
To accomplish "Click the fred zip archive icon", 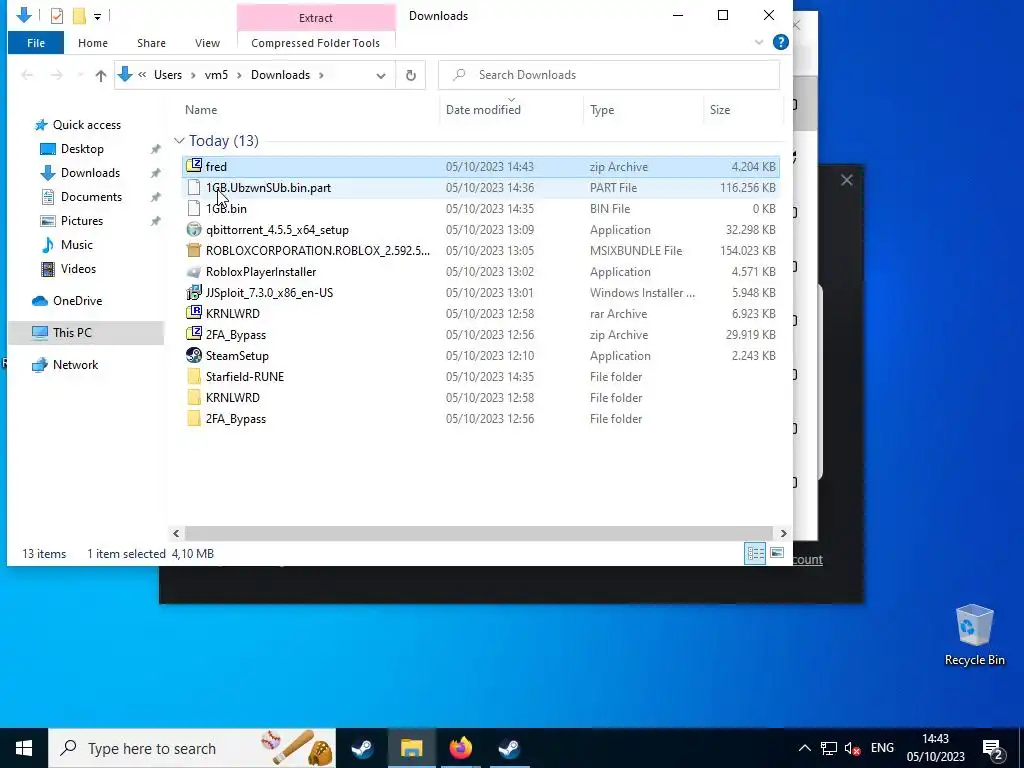I will [194, 166].
